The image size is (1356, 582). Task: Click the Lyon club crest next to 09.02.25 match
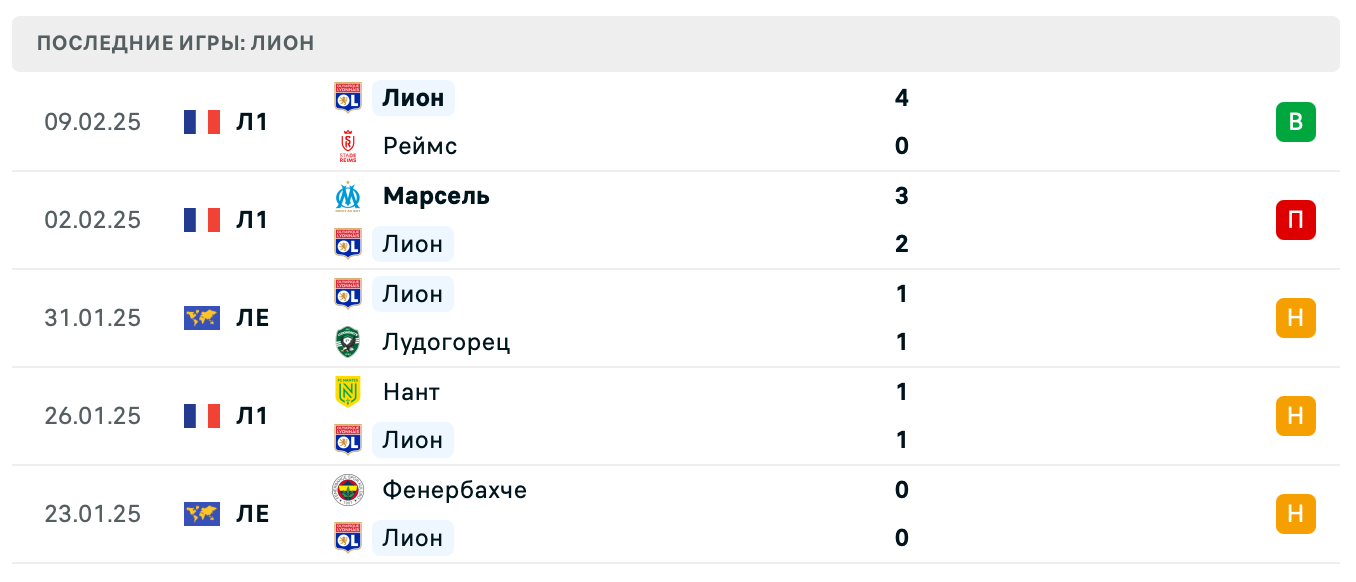pyautogui.click(x=347, y=98)
